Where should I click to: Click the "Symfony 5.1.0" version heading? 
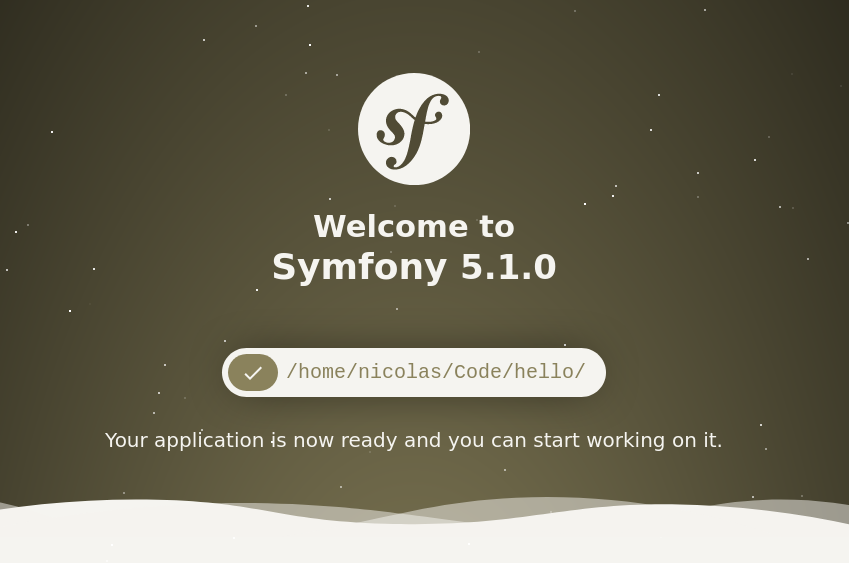tap(414, 267)
